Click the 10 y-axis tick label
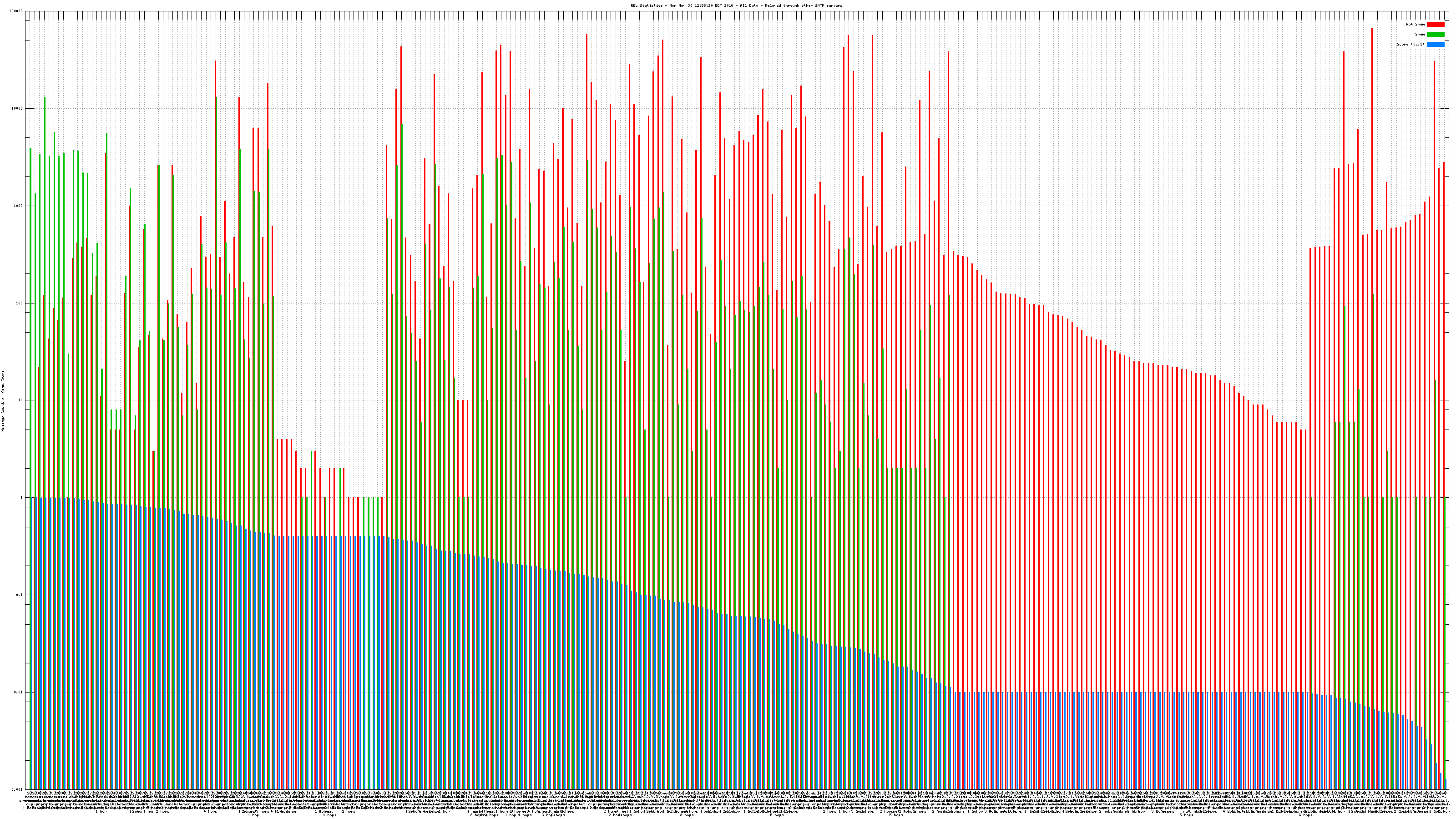 click(x=20, y=400)
